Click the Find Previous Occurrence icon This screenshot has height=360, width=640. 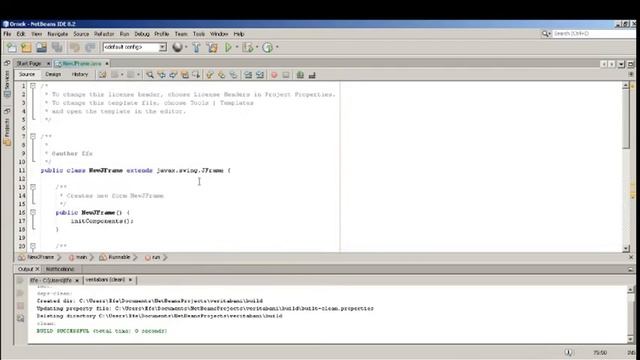161,75
